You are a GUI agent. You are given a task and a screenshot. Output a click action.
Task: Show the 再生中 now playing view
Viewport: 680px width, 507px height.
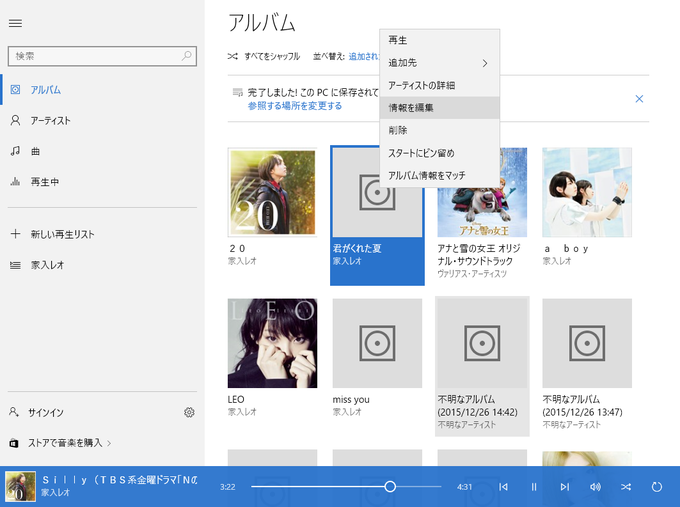point(102,182)
